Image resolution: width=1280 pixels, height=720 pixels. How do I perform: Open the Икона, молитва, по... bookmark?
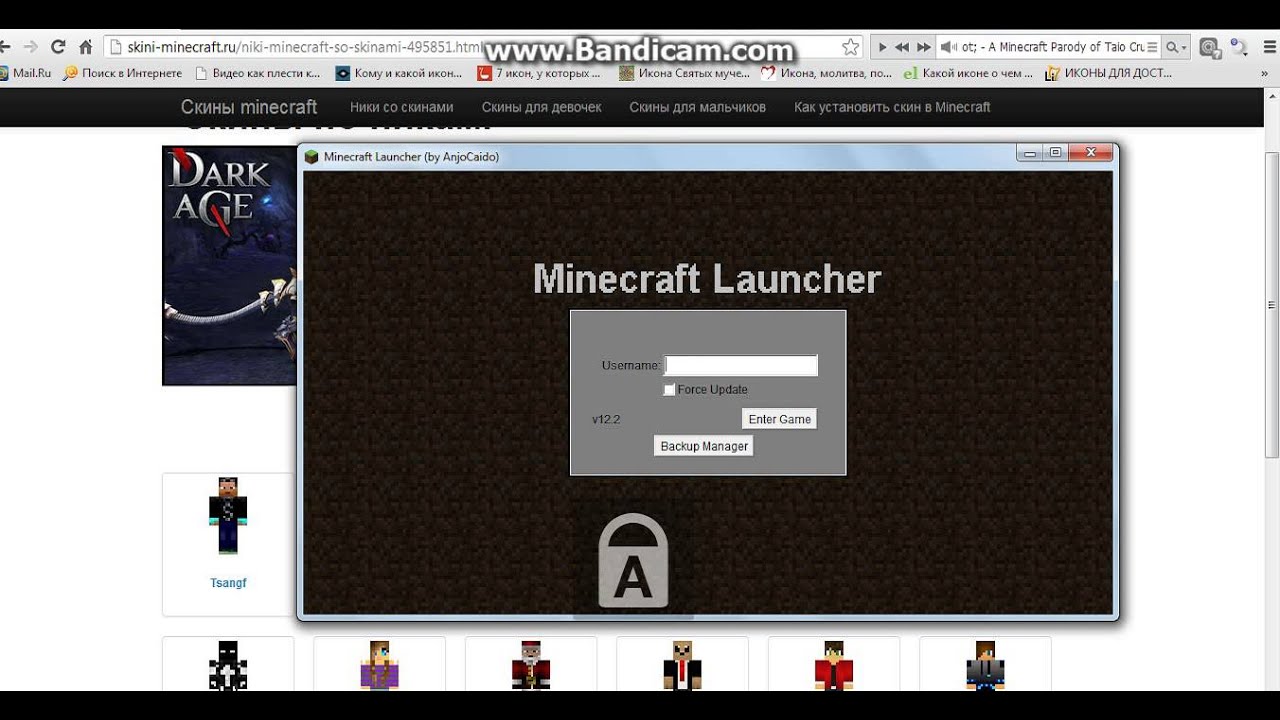[826, 73]
